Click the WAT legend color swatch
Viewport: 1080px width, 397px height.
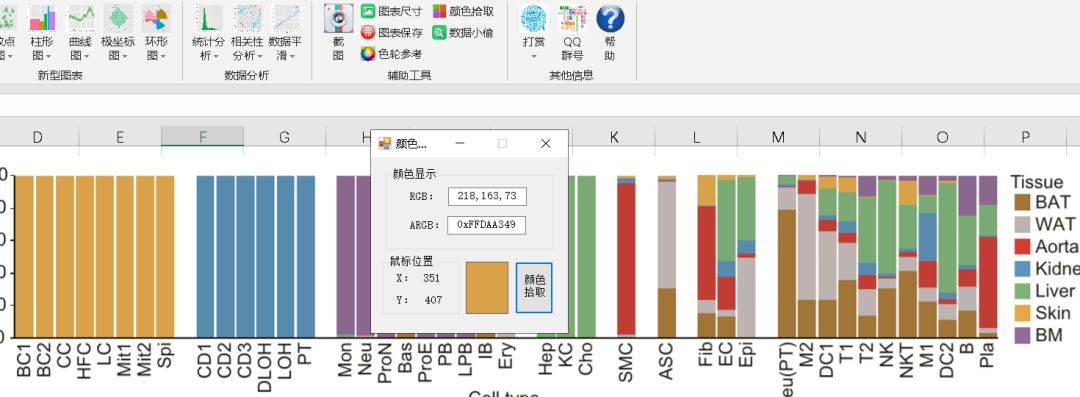coord(1021,224)
